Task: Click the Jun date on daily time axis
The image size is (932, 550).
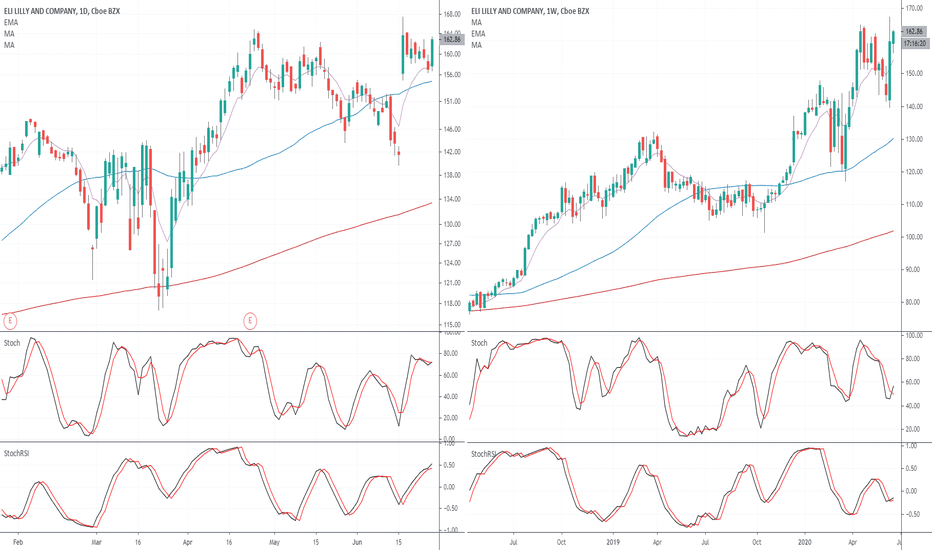Action: tap(357, 542)
